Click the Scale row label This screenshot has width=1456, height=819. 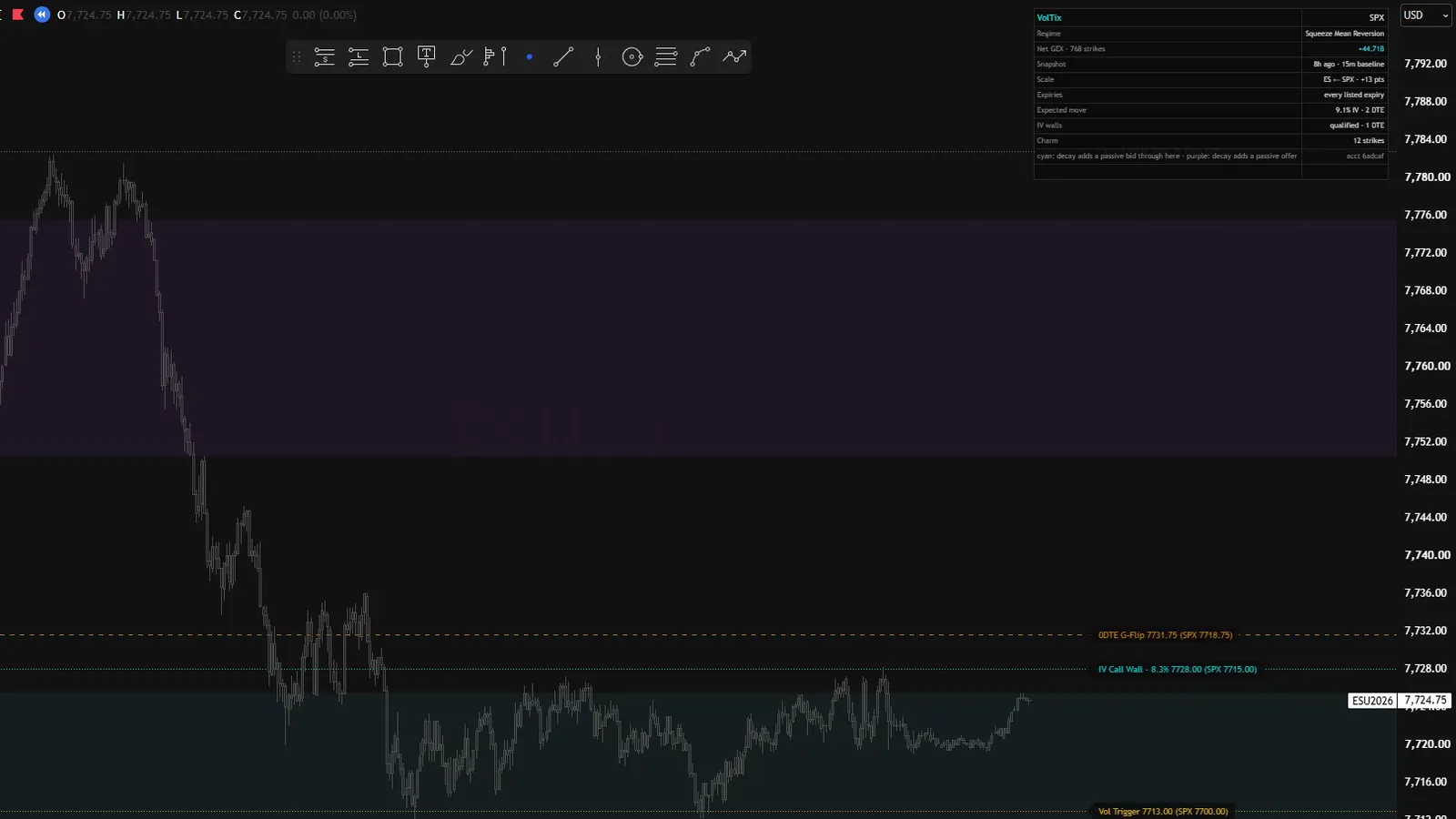(1045, 79)
